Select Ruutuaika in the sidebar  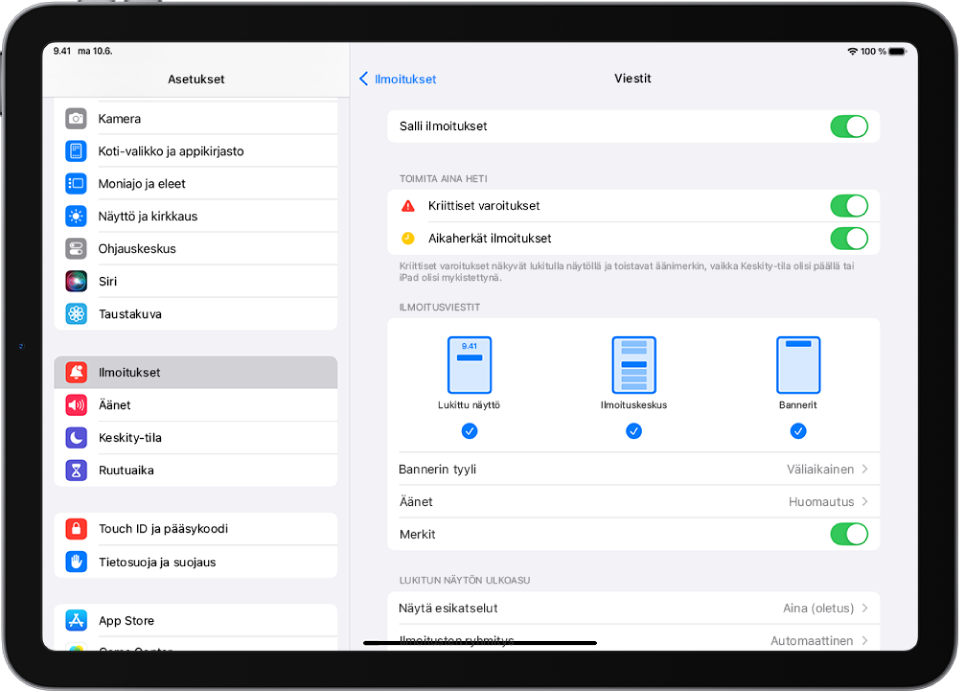tap(196, 470)
